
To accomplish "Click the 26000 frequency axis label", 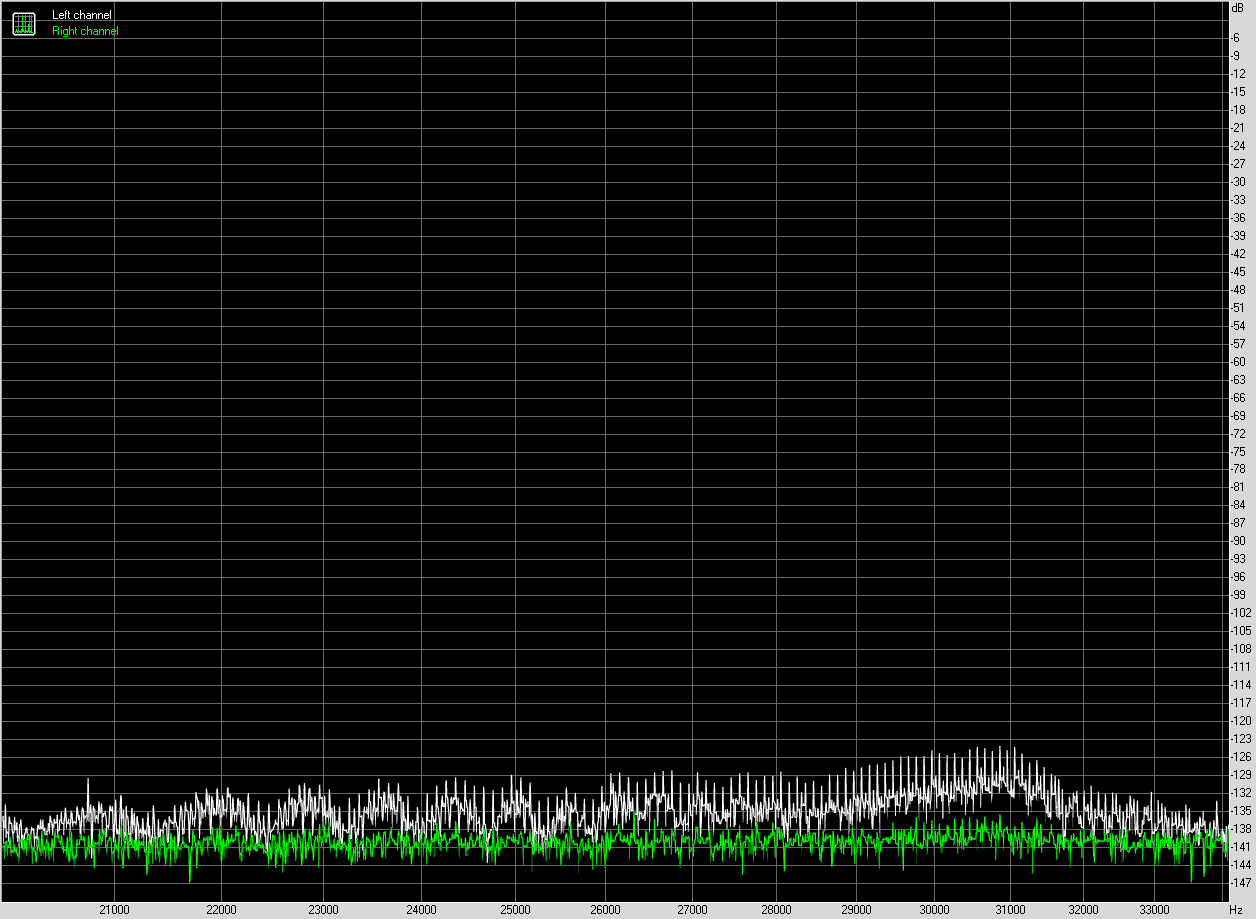I will click(605, 909).
